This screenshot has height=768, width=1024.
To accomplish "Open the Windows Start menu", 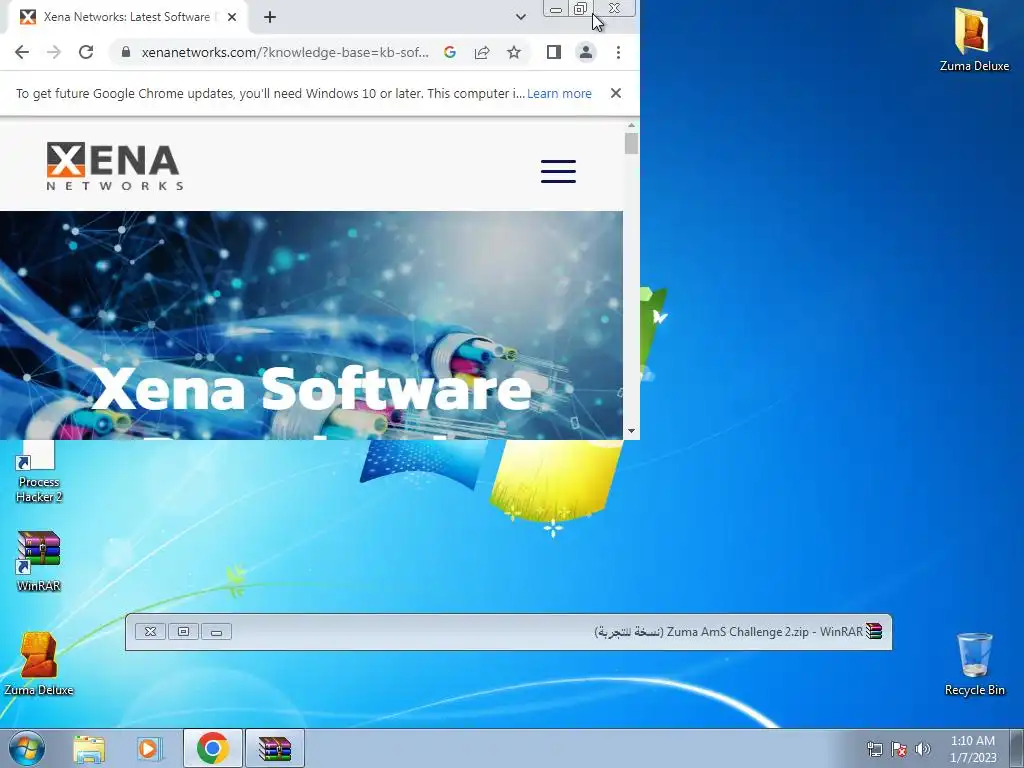I will pyautogui.click(x=26, y=748).
